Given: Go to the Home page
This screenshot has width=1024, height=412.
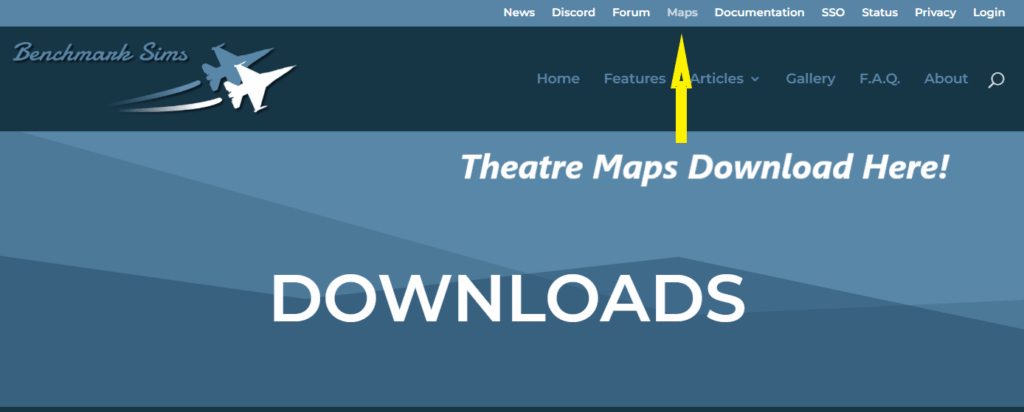Looking at the screenshot, I should [558, 79].
